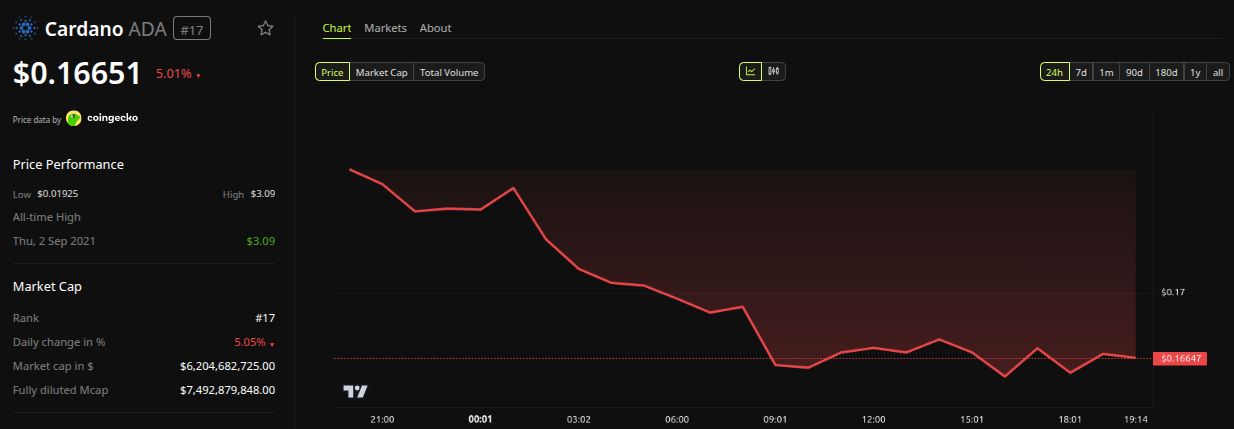1234x429 pixels.
Task: Click the green $3.09 all-time high value
Action: [261, 241]
